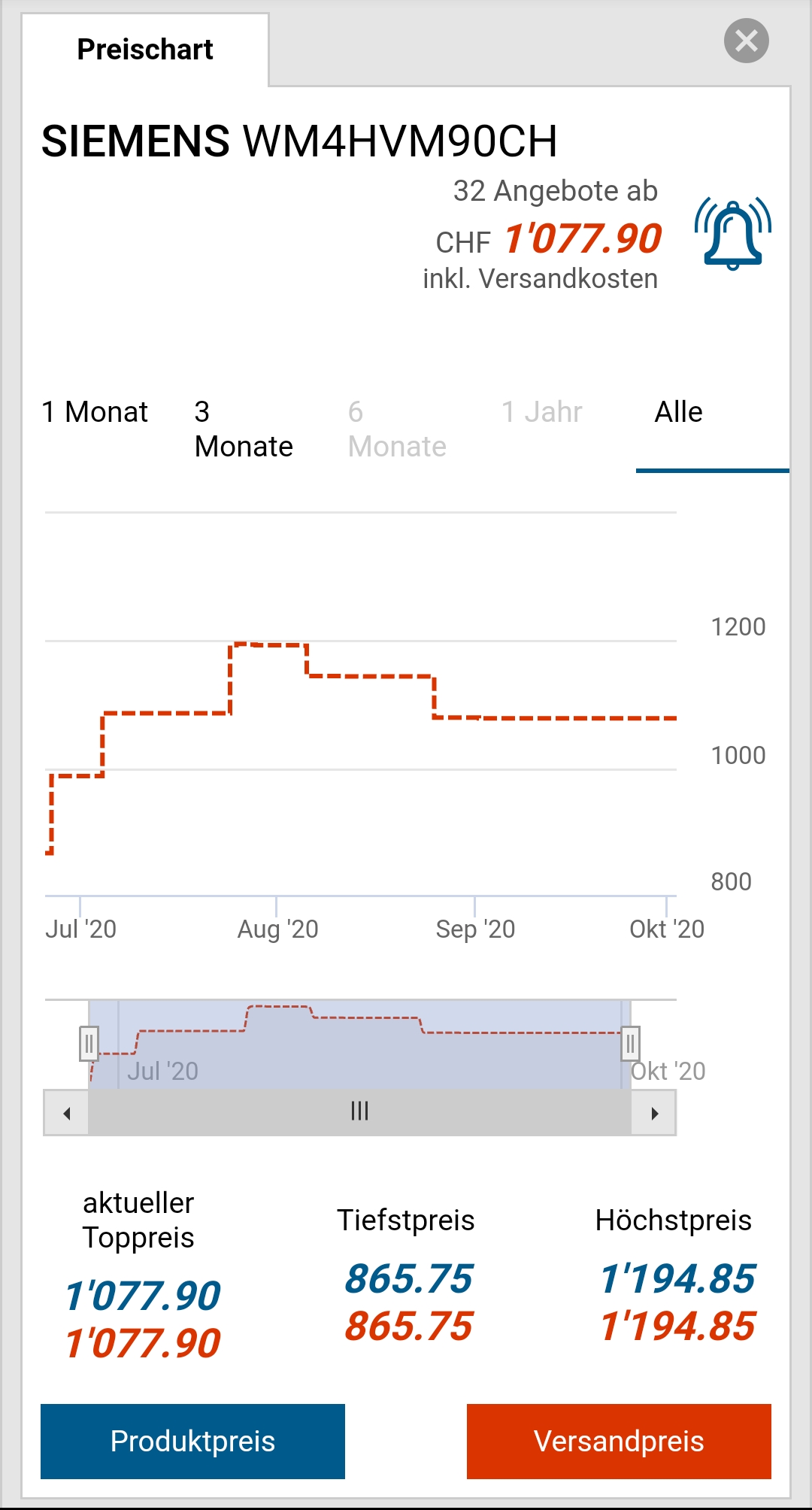Click the CHF 1'077.90 offer price
This screenshot has height=1510, width=812.
pos(582,240)
